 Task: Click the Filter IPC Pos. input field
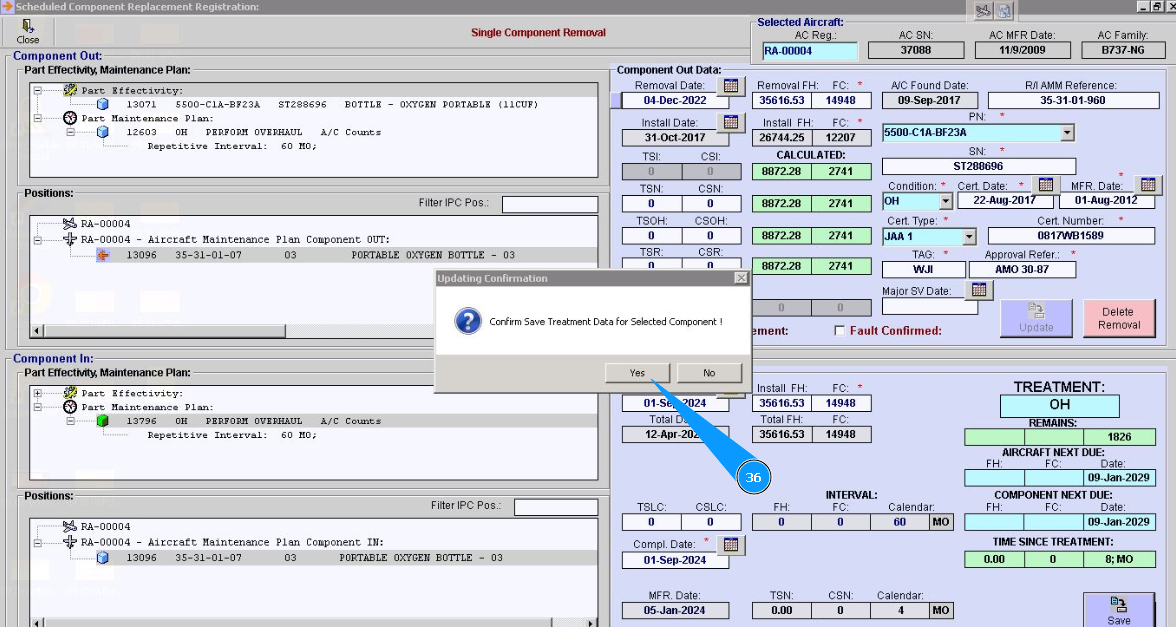549,204
